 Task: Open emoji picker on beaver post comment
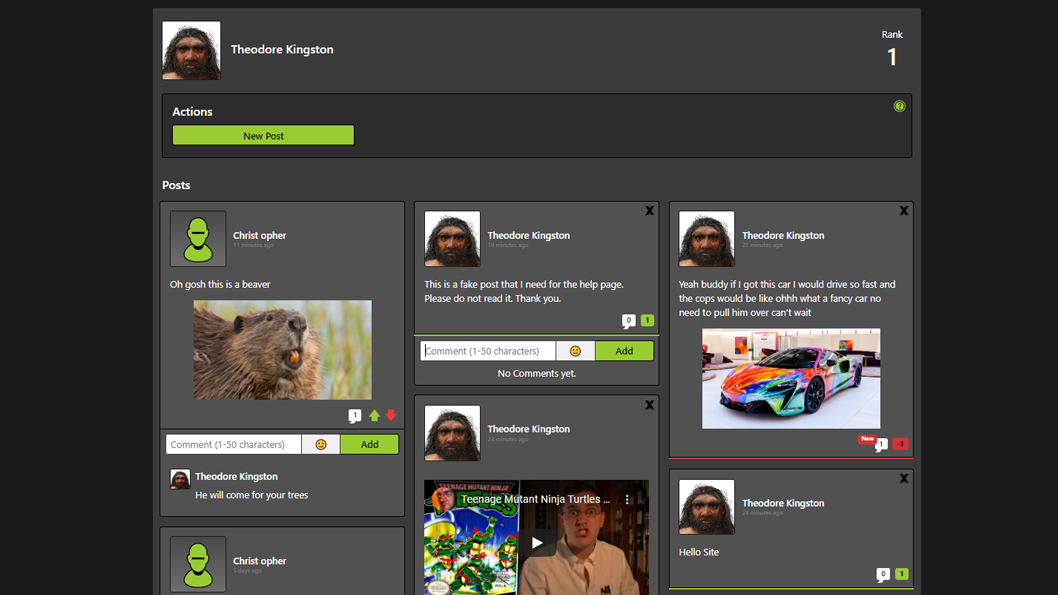coord(321,445)
